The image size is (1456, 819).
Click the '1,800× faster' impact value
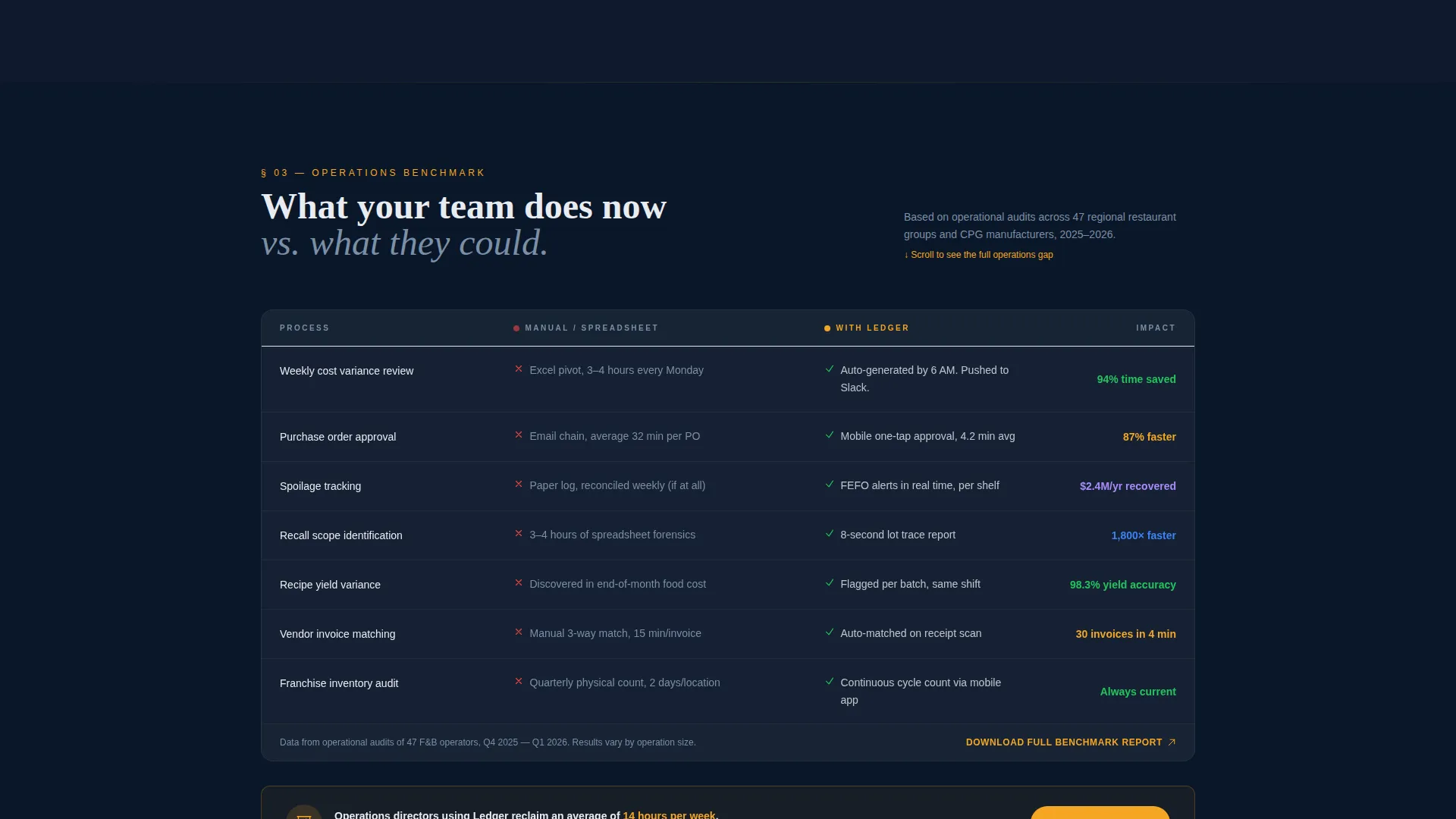(x=1144, y=535)
